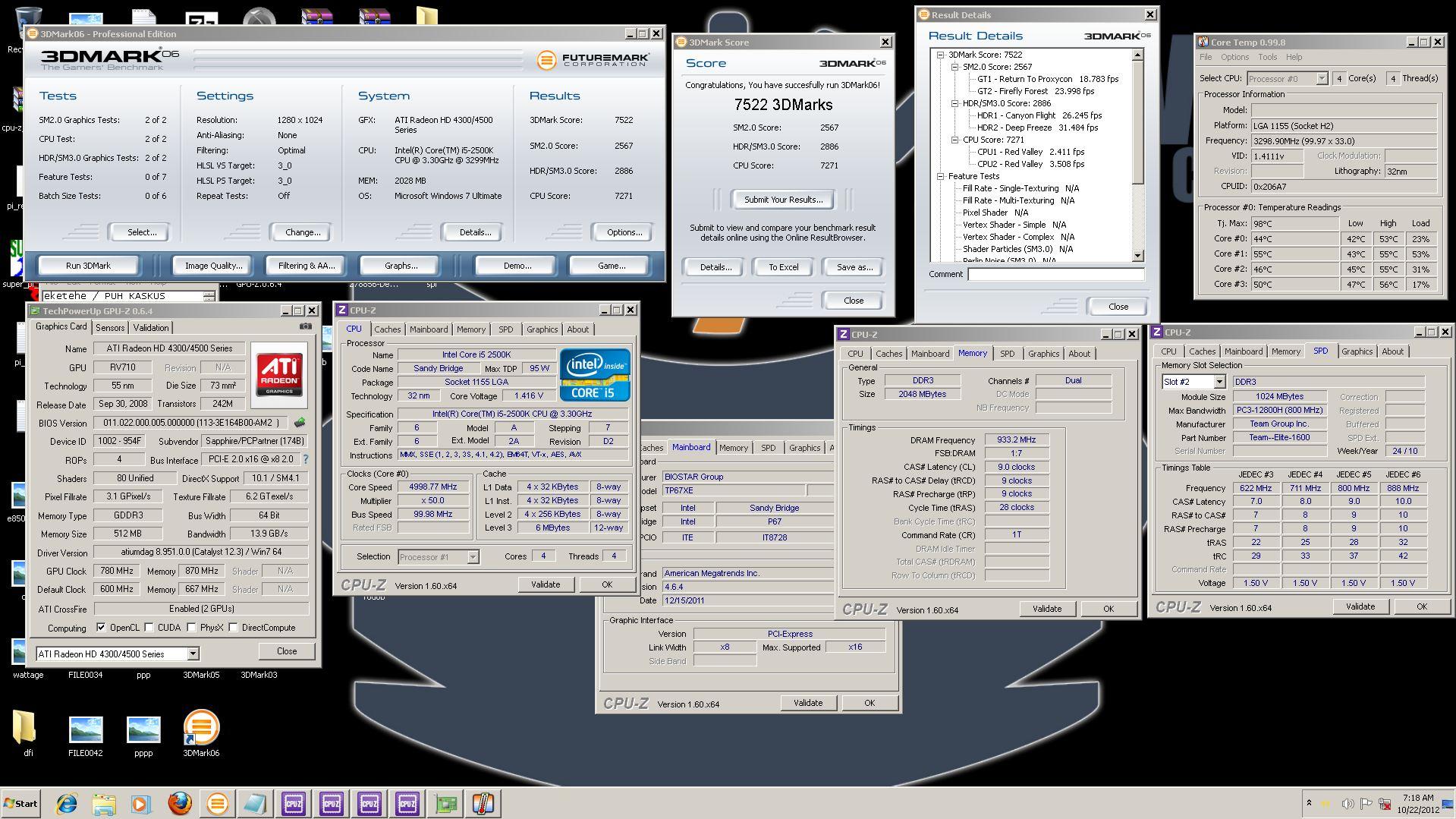Click the Recycle Bin desktop icon
This screenshot has width=1456, height=819.
pyautogui.click(x=27, y=23)
